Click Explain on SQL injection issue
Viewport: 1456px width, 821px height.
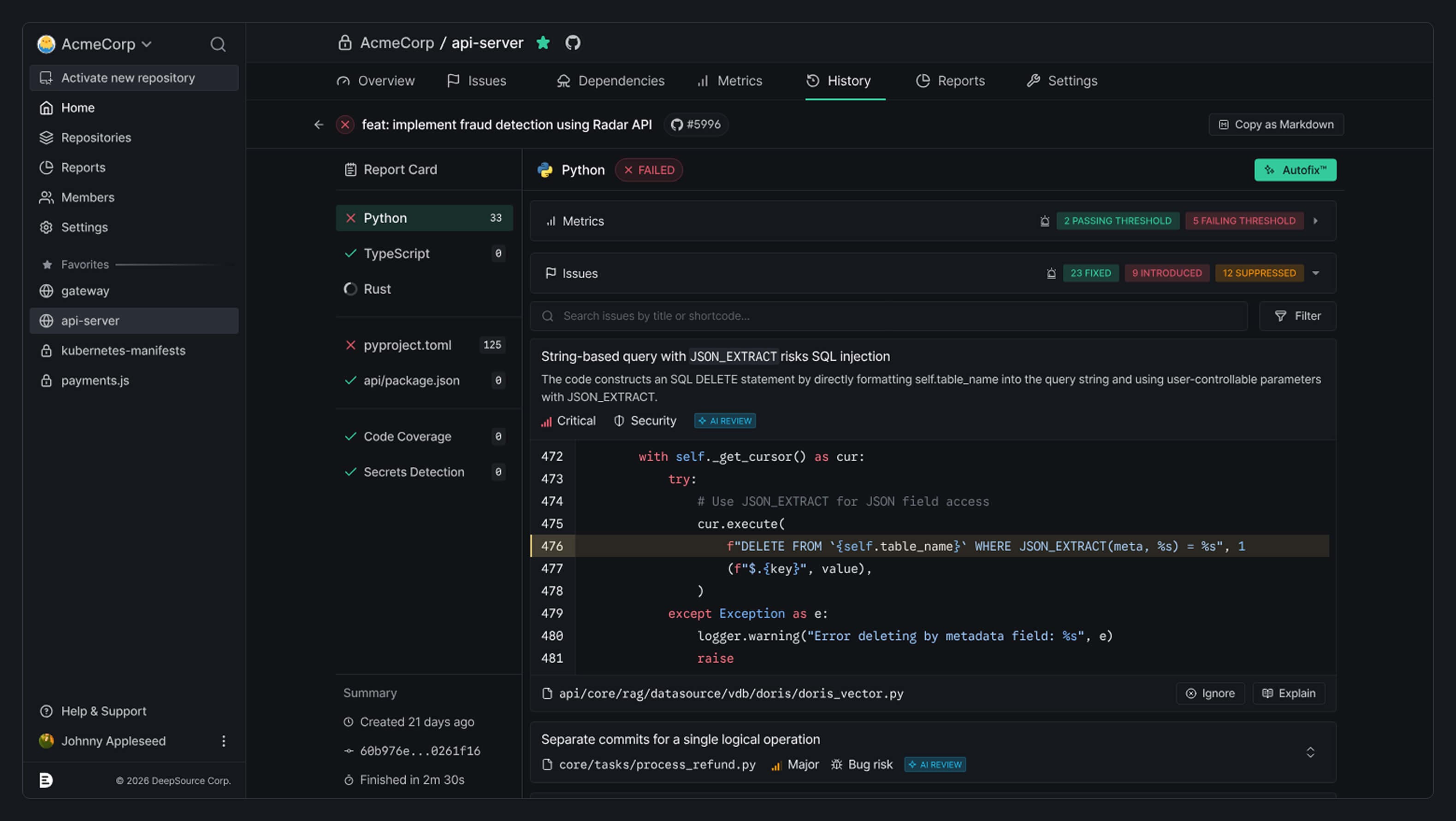point(1289,694)
